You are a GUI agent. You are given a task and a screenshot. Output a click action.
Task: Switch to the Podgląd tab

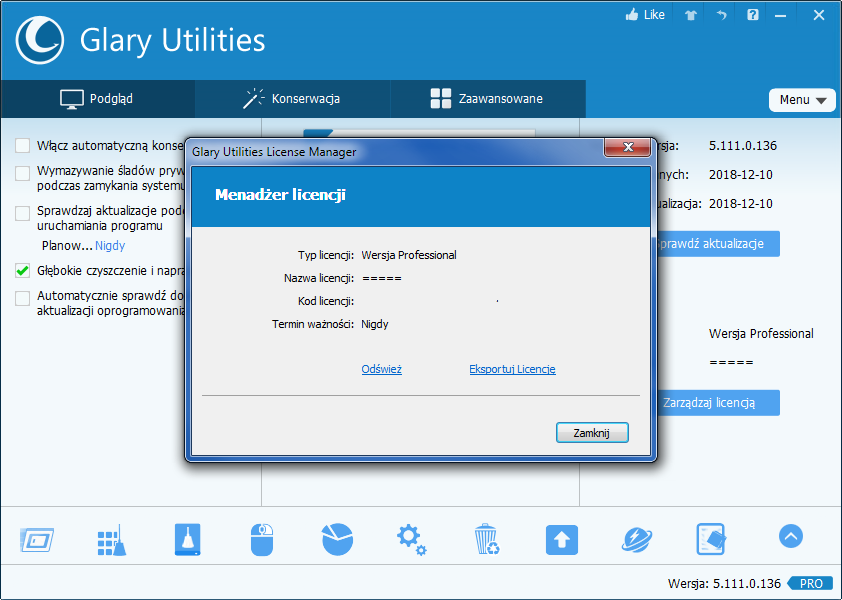pyautogui.click(x=98, y=99)
